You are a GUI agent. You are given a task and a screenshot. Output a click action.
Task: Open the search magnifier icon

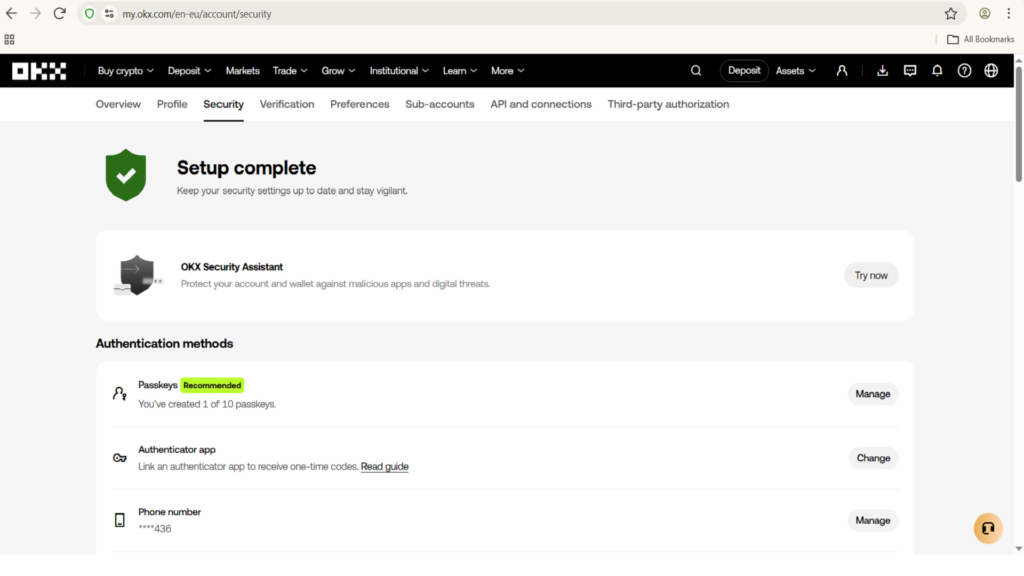(696, 71)
